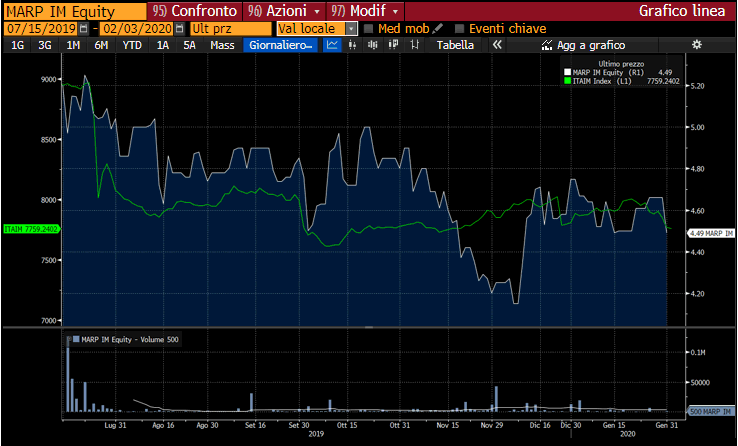This screenshot has height=446, width=738.
Task: Enable the Med mob checkbox
Action: (x=368, y=29)
